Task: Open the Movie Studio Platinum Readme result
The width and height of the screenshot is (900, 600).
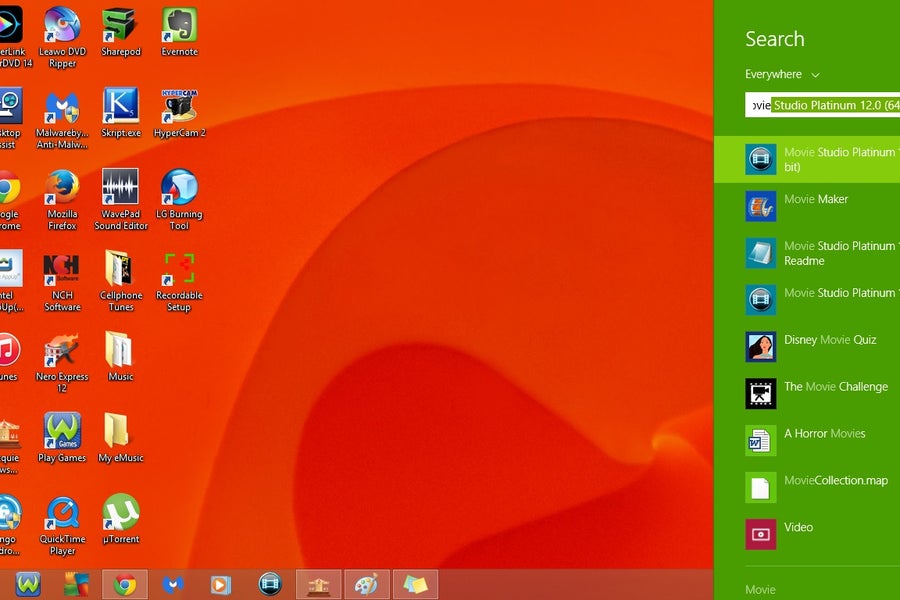Action: 807,253
